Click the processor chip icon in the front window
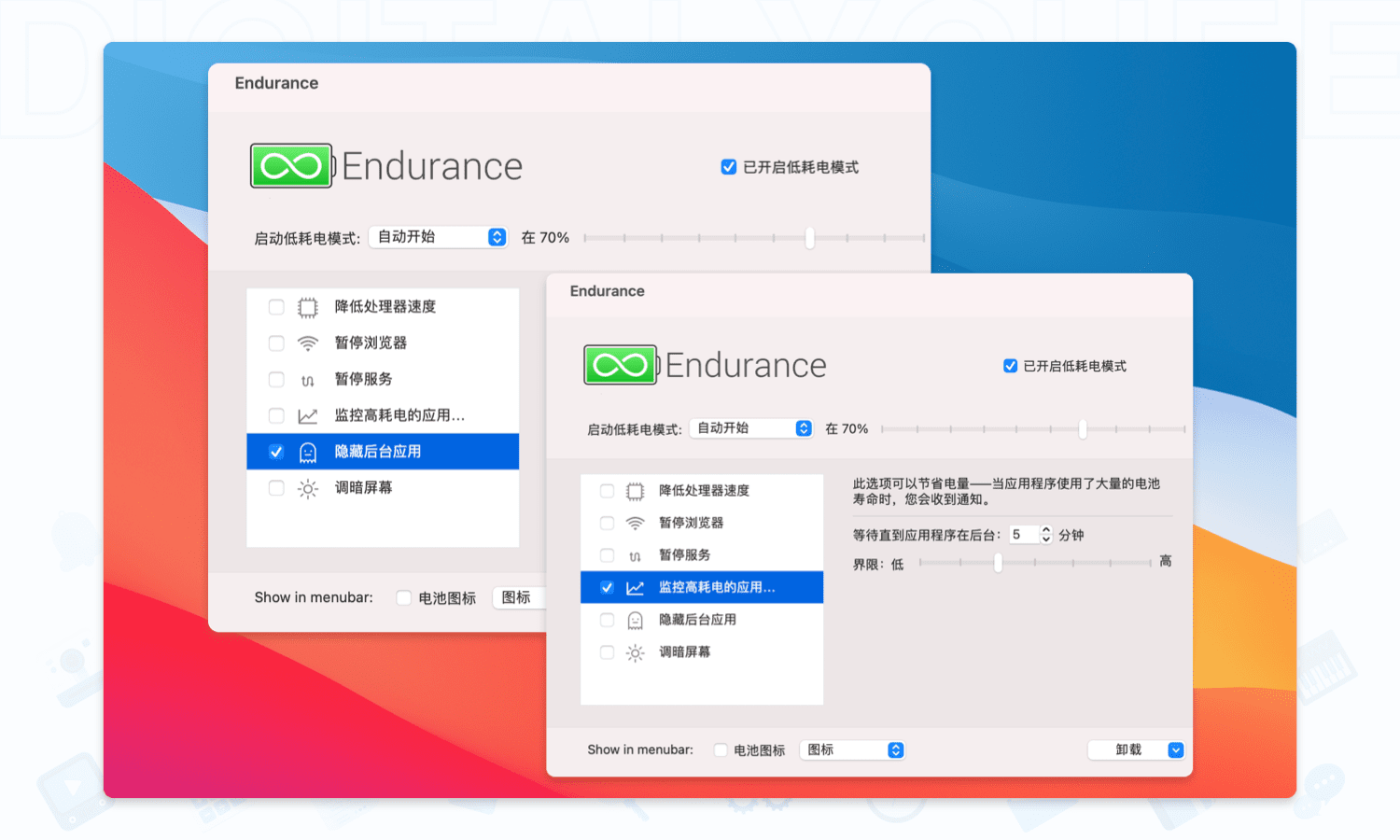The image size is (1400, 840). point(635,491)
